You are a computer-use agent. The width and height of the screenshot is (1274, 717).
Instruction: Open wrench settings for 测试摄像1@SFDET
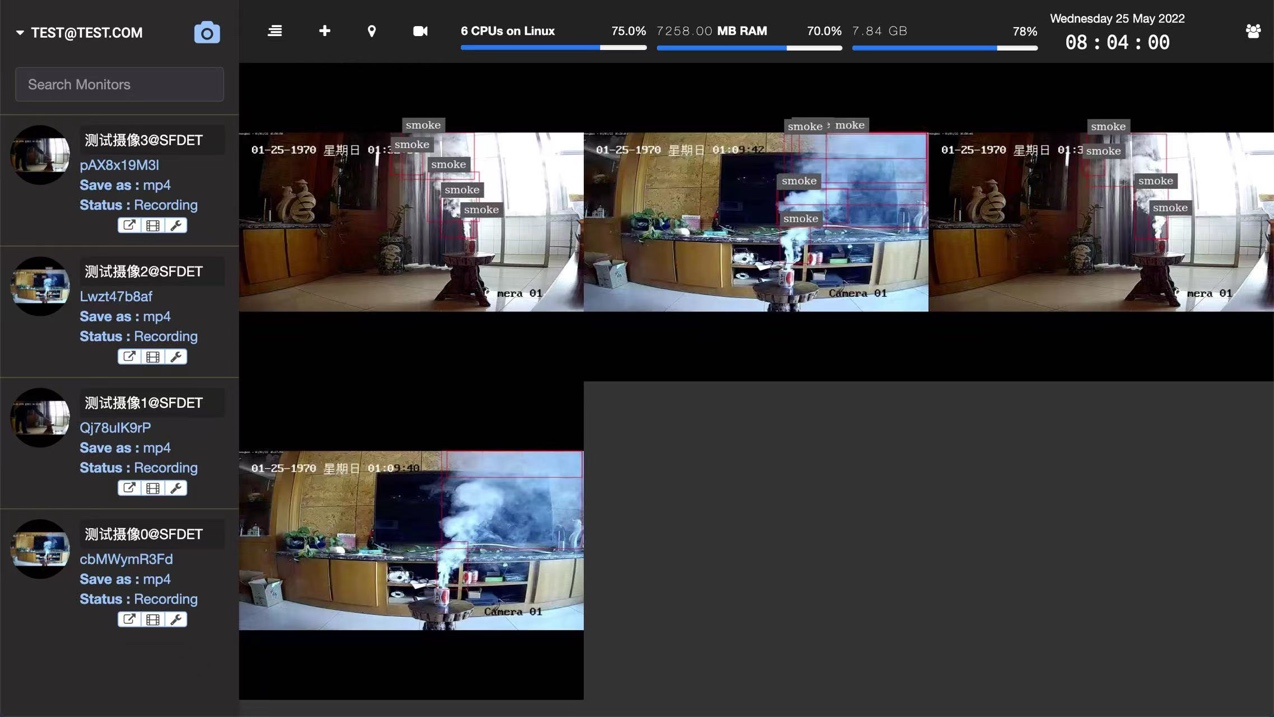tap(176, 488)
